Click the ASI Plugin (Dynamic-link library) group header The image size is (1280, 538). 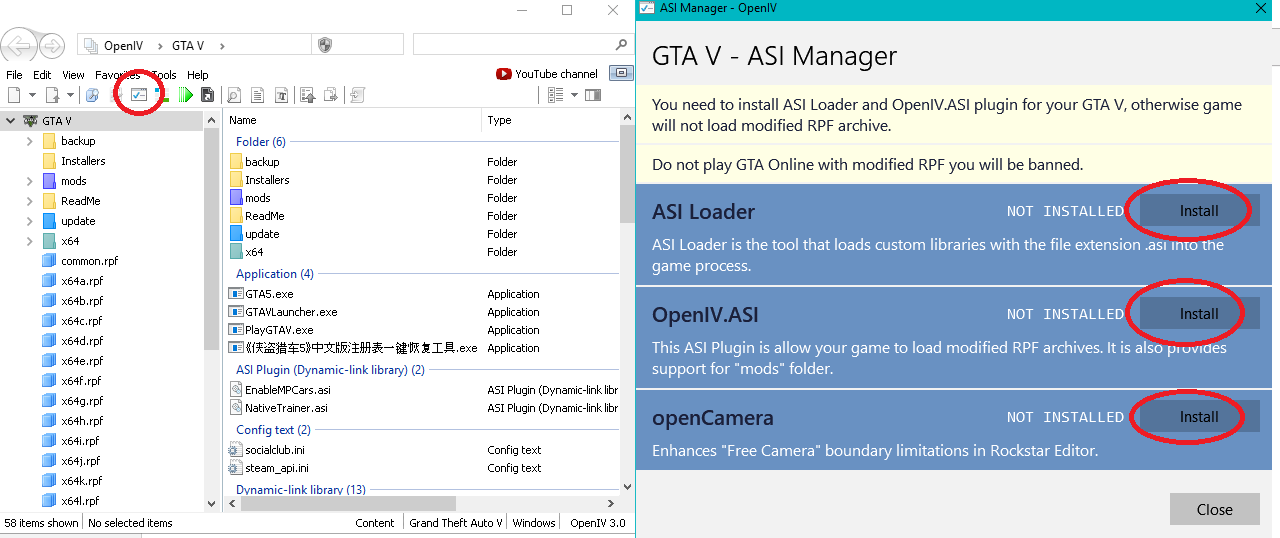click(x=330, y=370)
